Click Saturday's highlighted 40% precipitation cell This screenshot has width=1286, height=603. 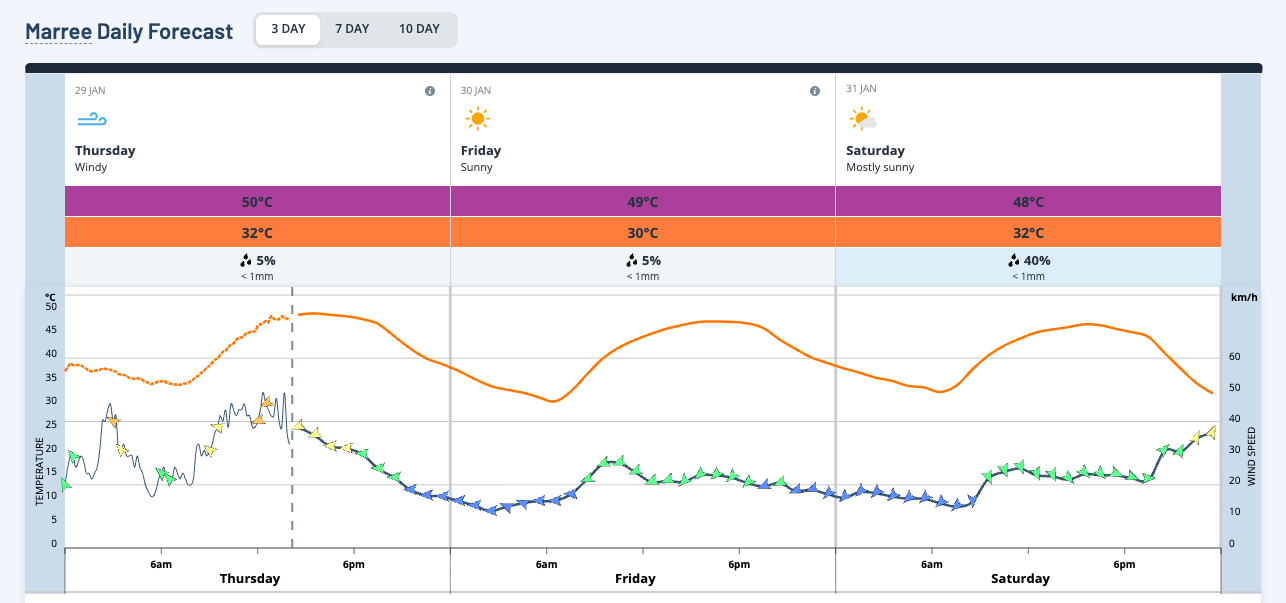point(1028,266)
